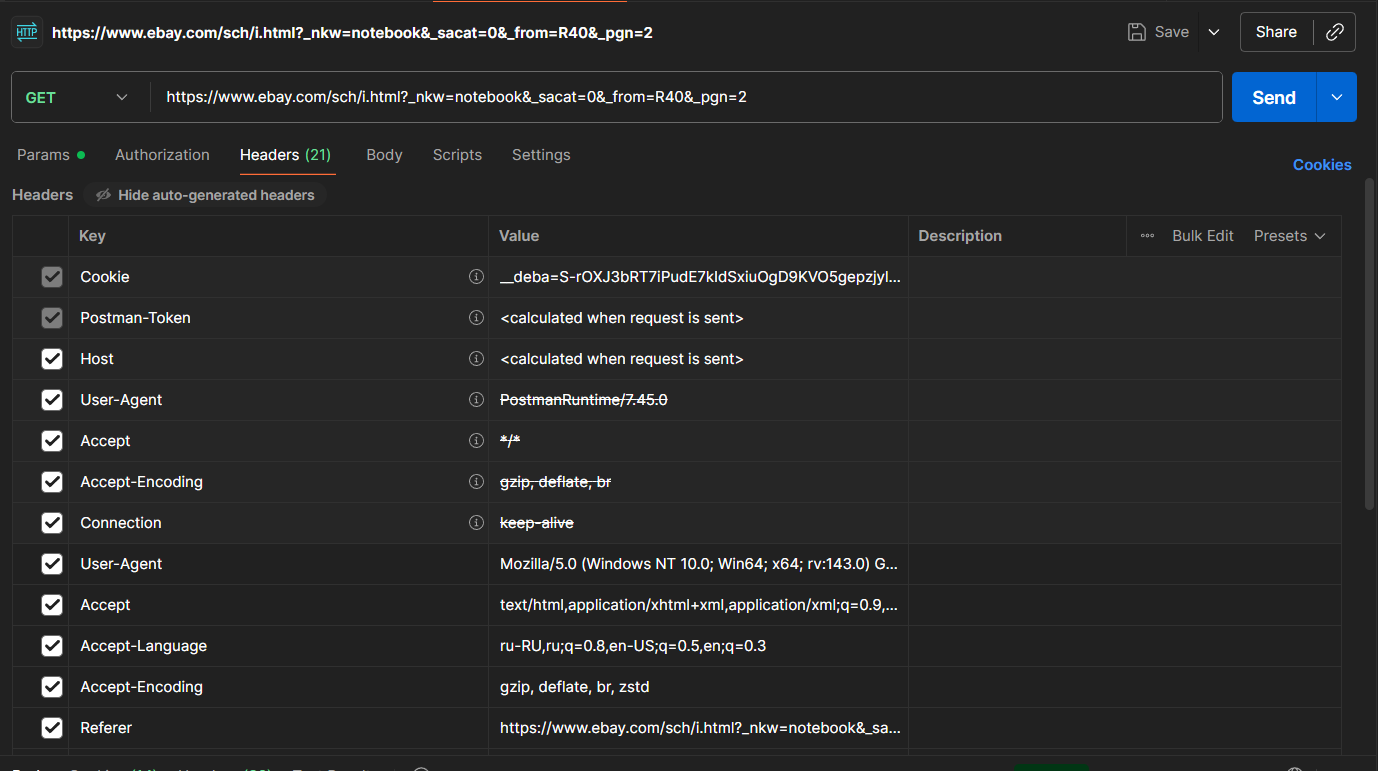Copy request link via chain icon
1378x771 pixels.
[x=1334, y=32]
